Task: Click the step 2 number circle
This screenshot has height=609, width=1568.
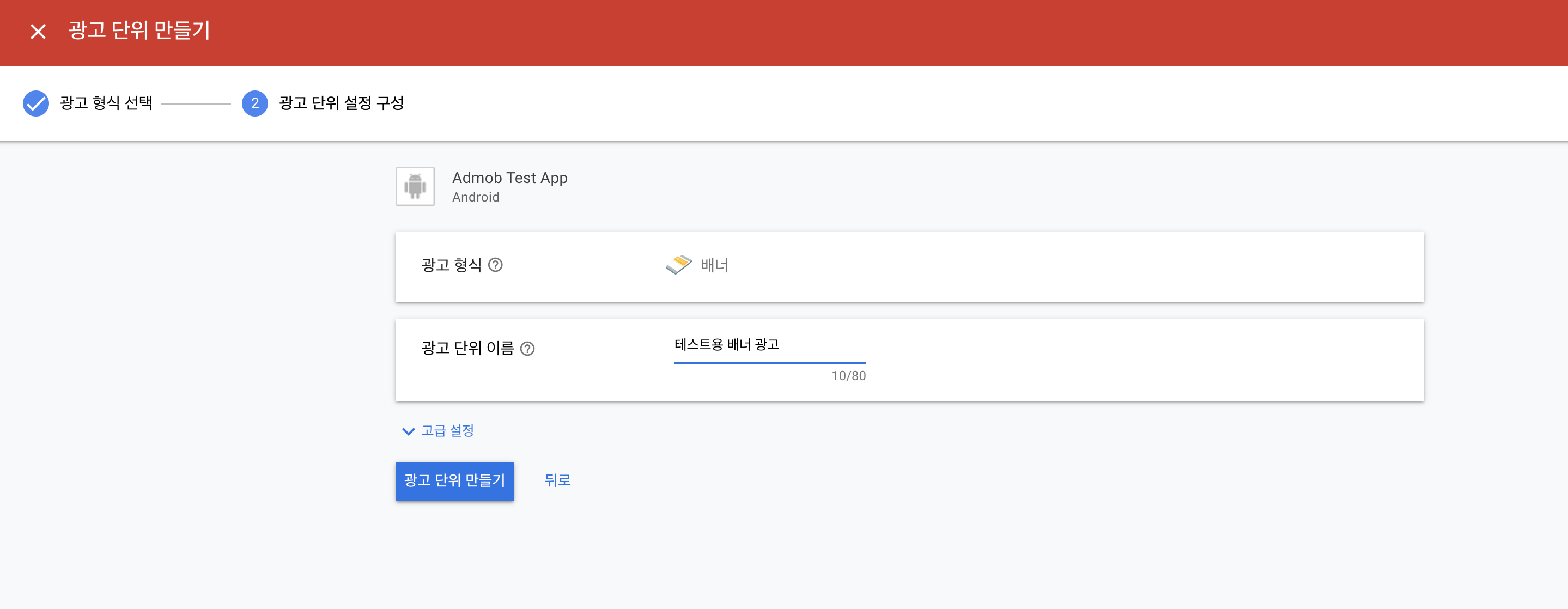Action: tap(254, 103)
